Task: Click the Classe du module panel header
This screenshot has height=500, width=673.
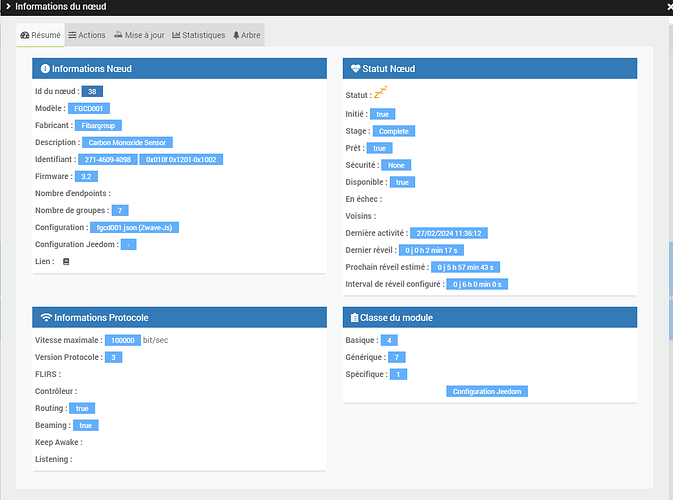Action: point(490,318)
